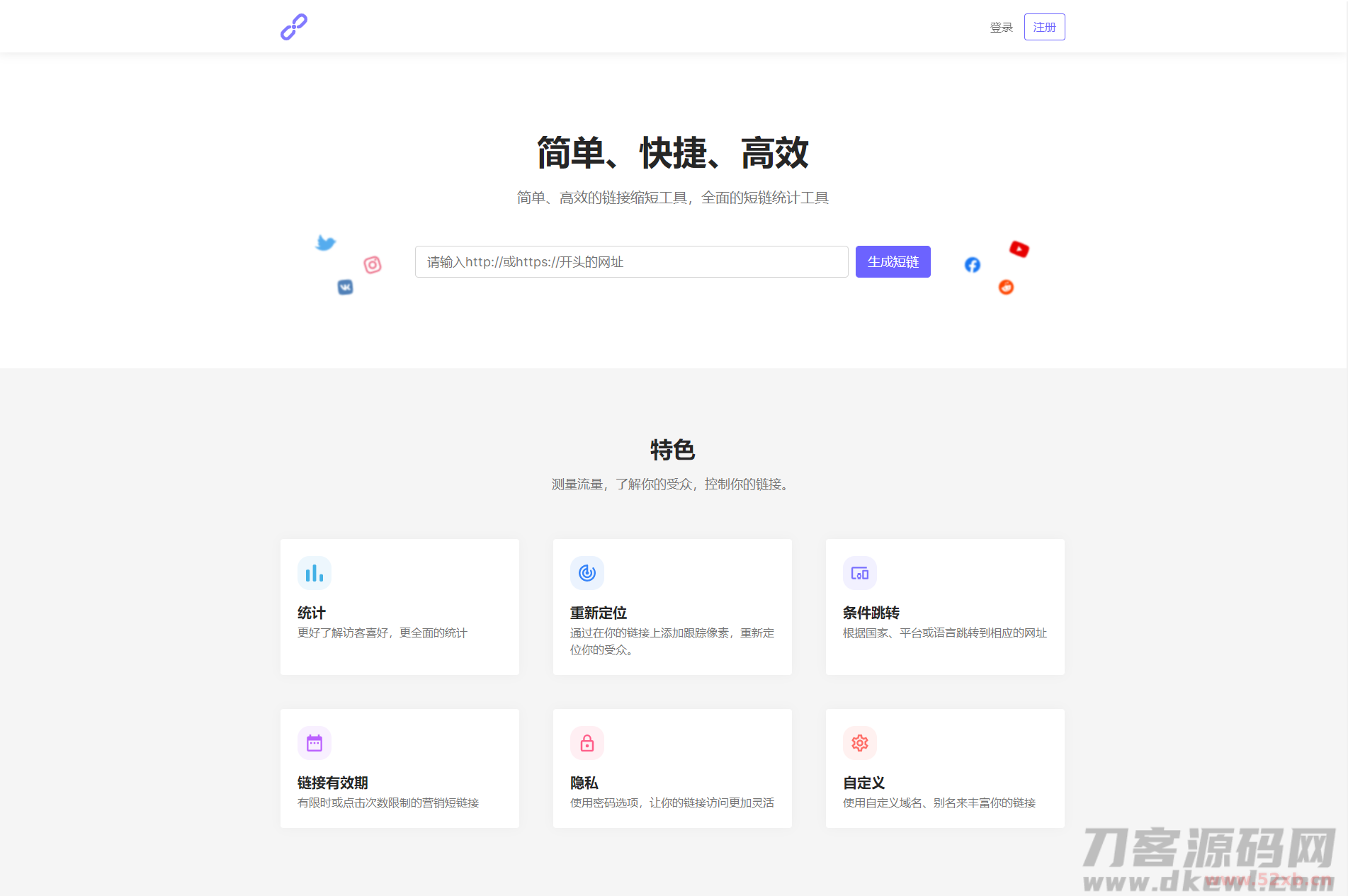Click the 自定义 gear icon

coord(859,742)
